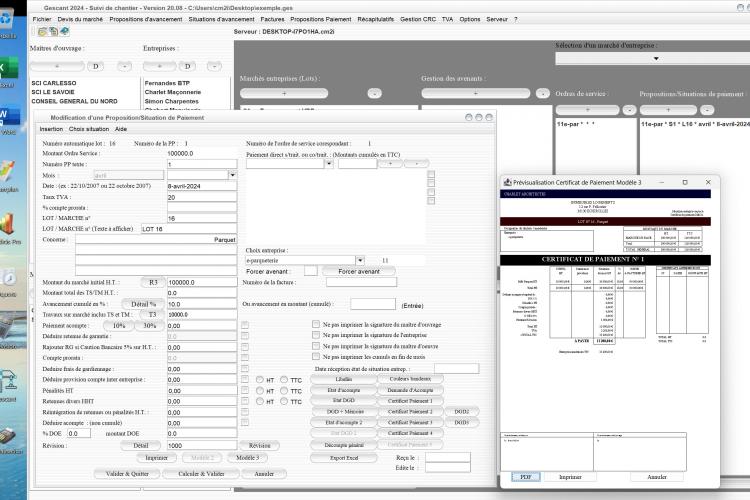Click the Modèle 3 button
Viewport: 750px width, 500px height.
coord(247,458)
